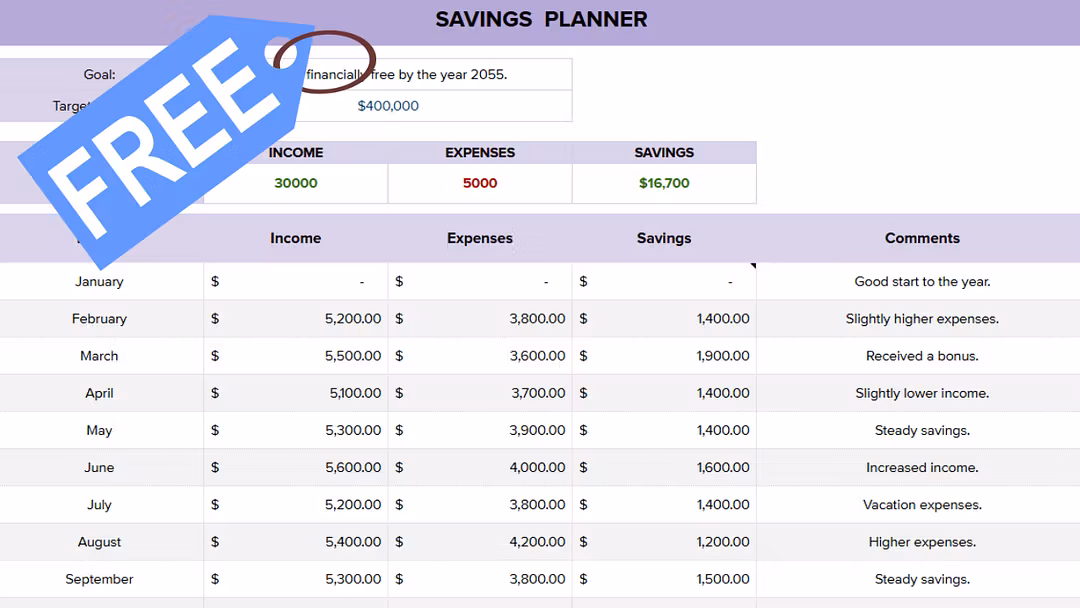Select March income cell showing 5,500.00

click(296, 356)
